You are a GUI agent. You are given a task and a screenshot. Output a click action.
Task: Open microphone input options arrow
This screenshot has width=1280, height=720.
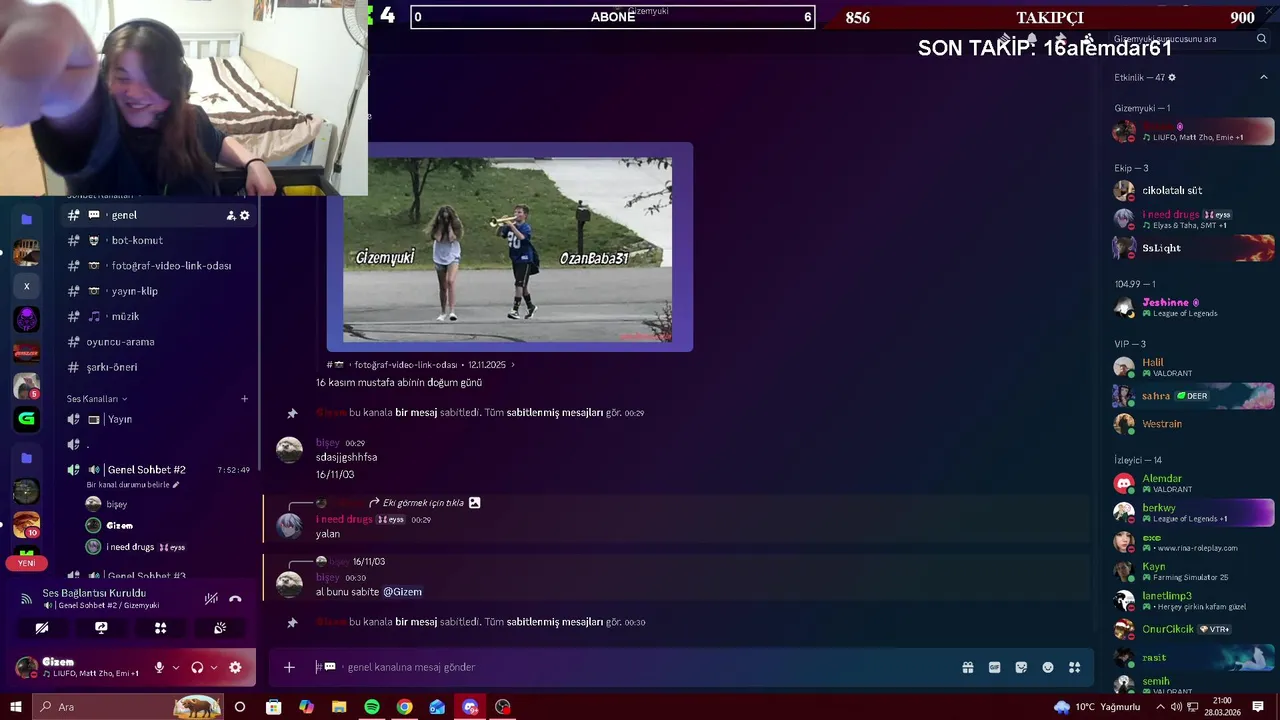(x=176, y=667)
